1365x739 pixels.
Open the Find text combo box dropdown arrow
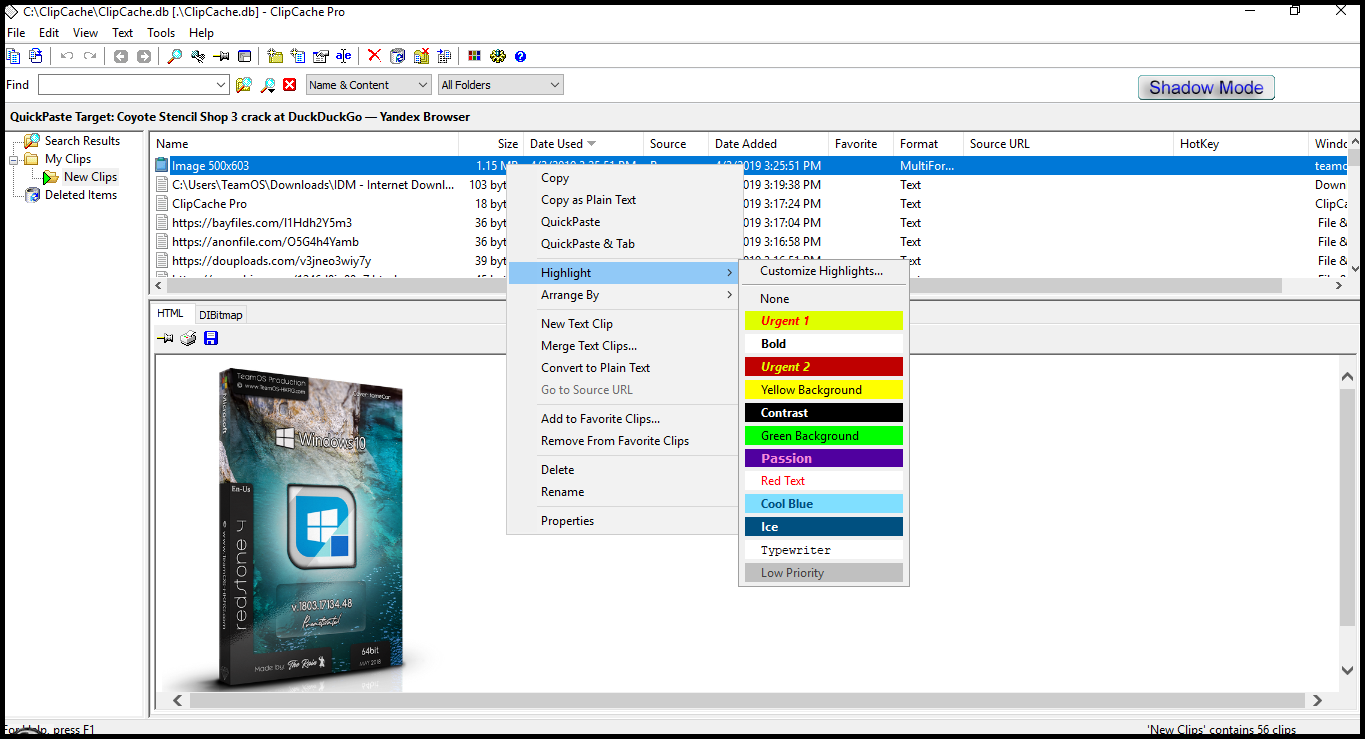[x=221, y=85]
